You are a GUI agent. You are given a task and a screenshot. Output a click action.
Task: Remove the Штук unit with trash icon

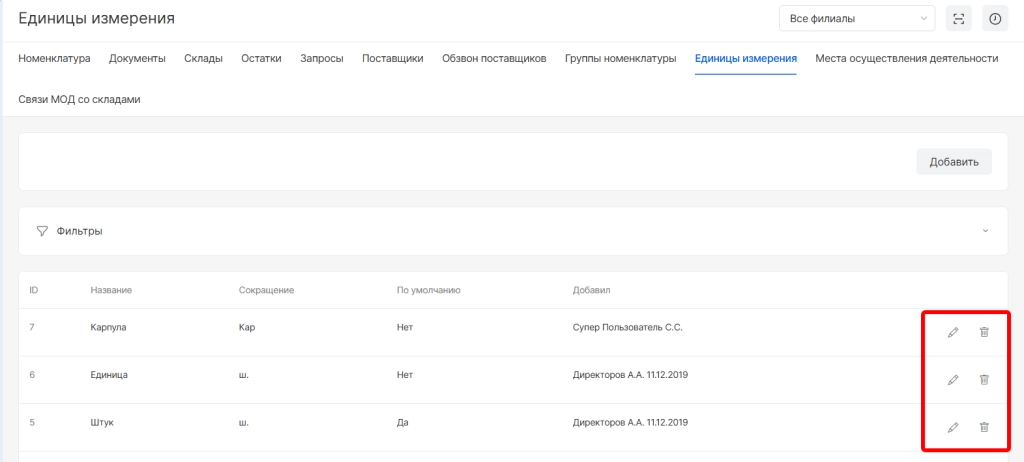(x=984, y=427)
